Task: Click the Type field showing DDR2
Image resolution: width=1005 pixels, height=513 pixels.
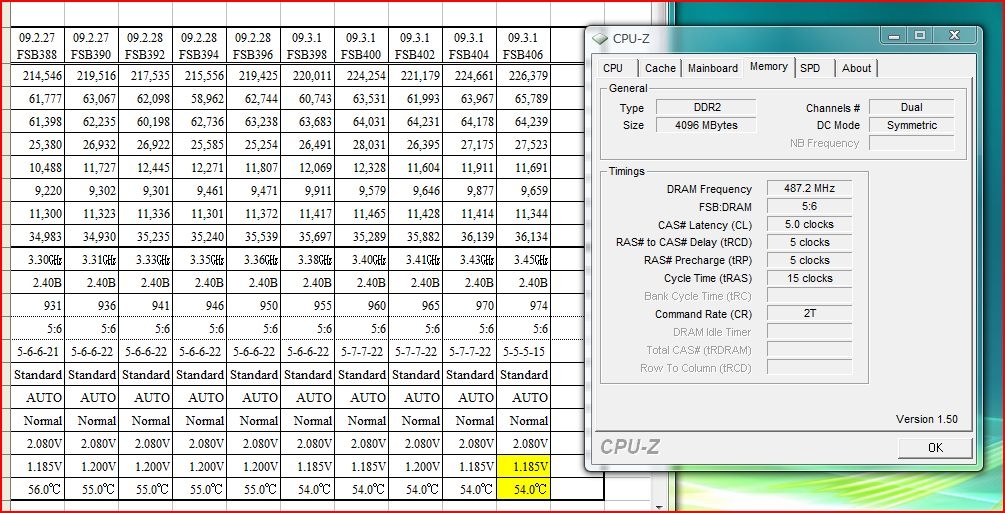Action: tap(706, 107)
